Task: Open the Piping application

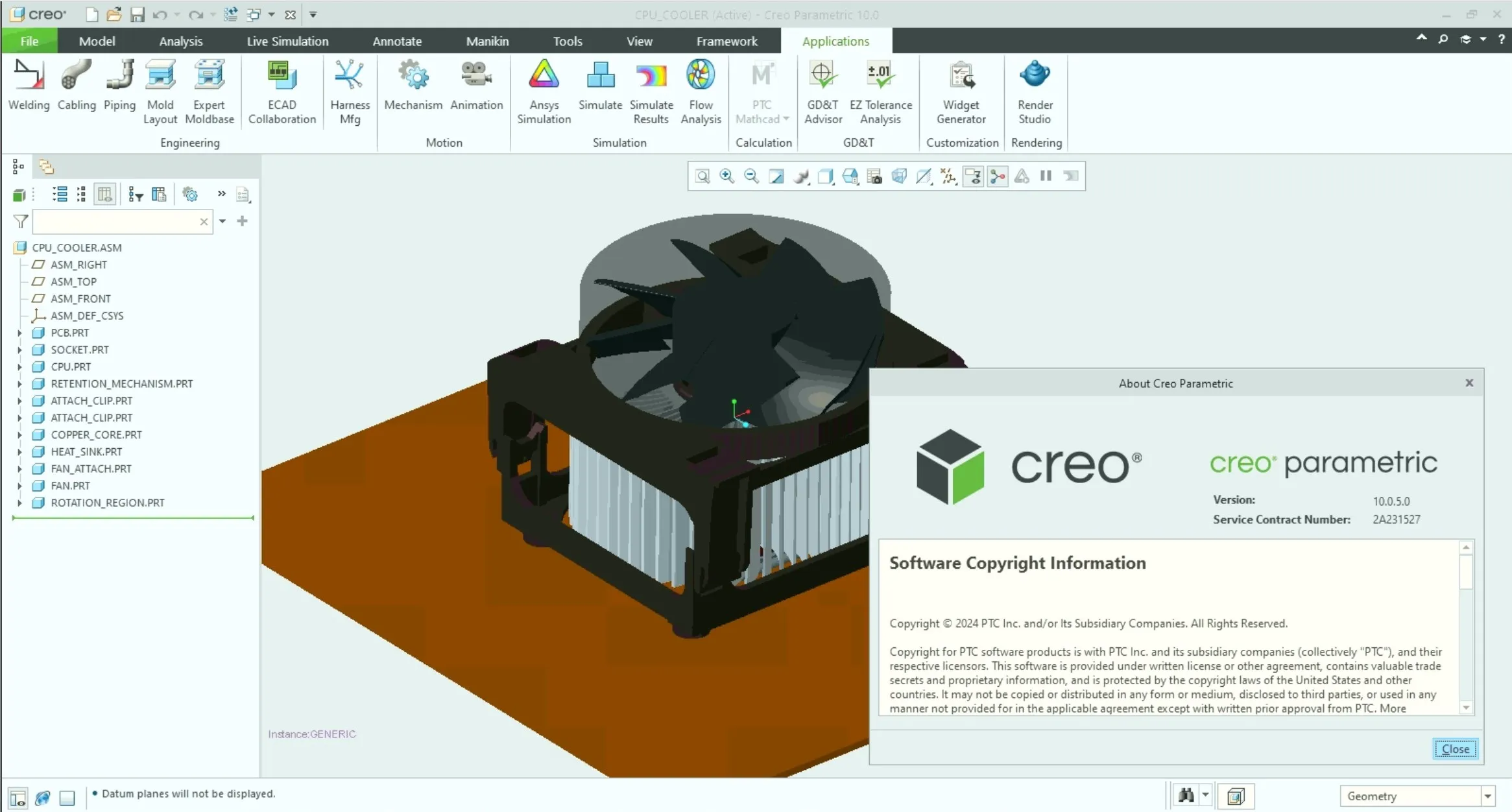Action: point(119,85)
